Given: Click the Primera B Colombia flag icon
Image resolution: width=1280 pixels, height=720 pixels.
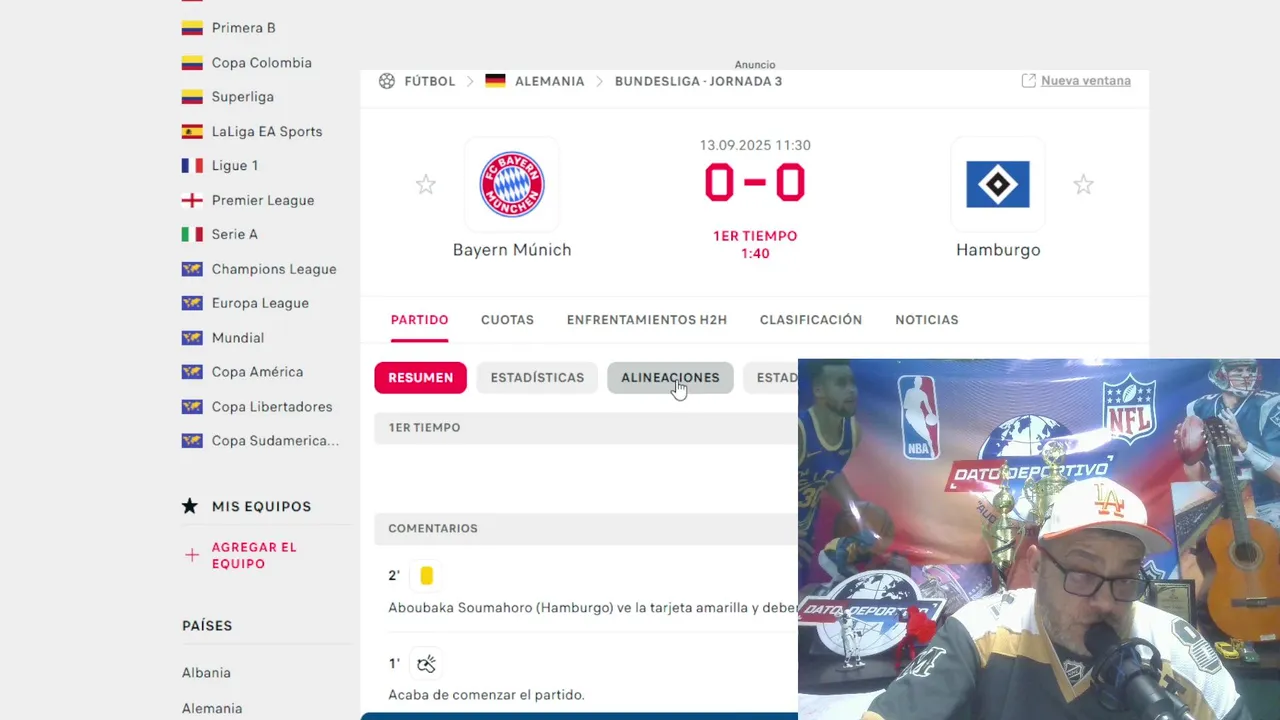Looking at the screenshot, I should tap(192, 28).
